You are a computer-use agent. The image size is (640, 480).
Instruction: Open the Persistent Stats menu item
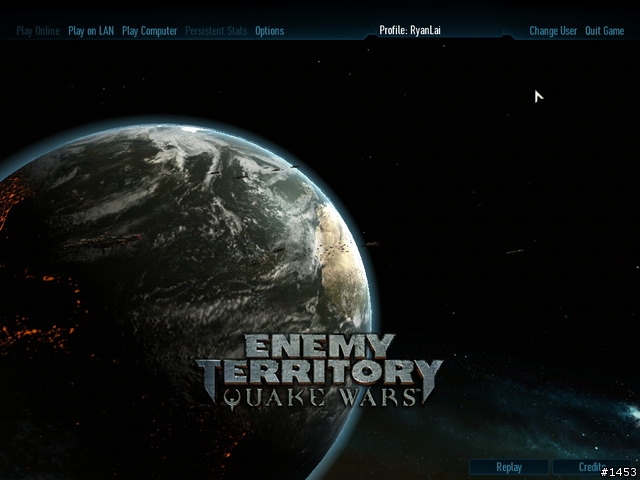[x=216, y=31]
